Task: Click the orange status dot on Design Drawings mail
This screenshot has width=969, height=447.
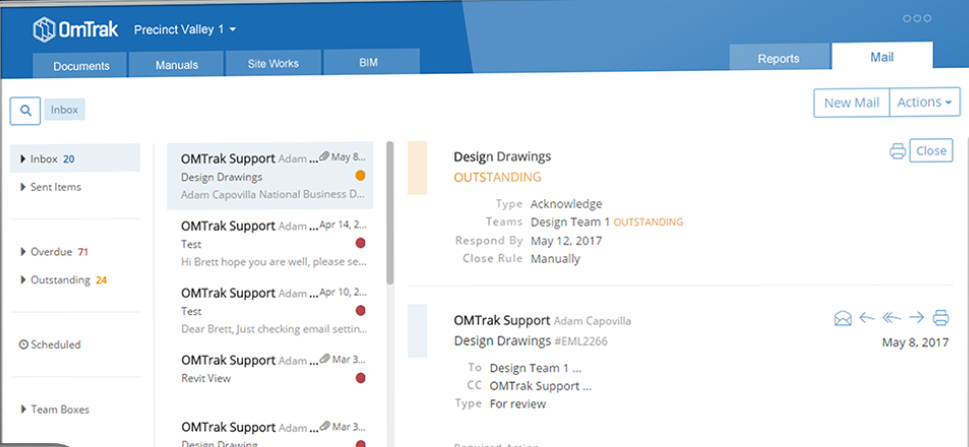Action: 361,176
